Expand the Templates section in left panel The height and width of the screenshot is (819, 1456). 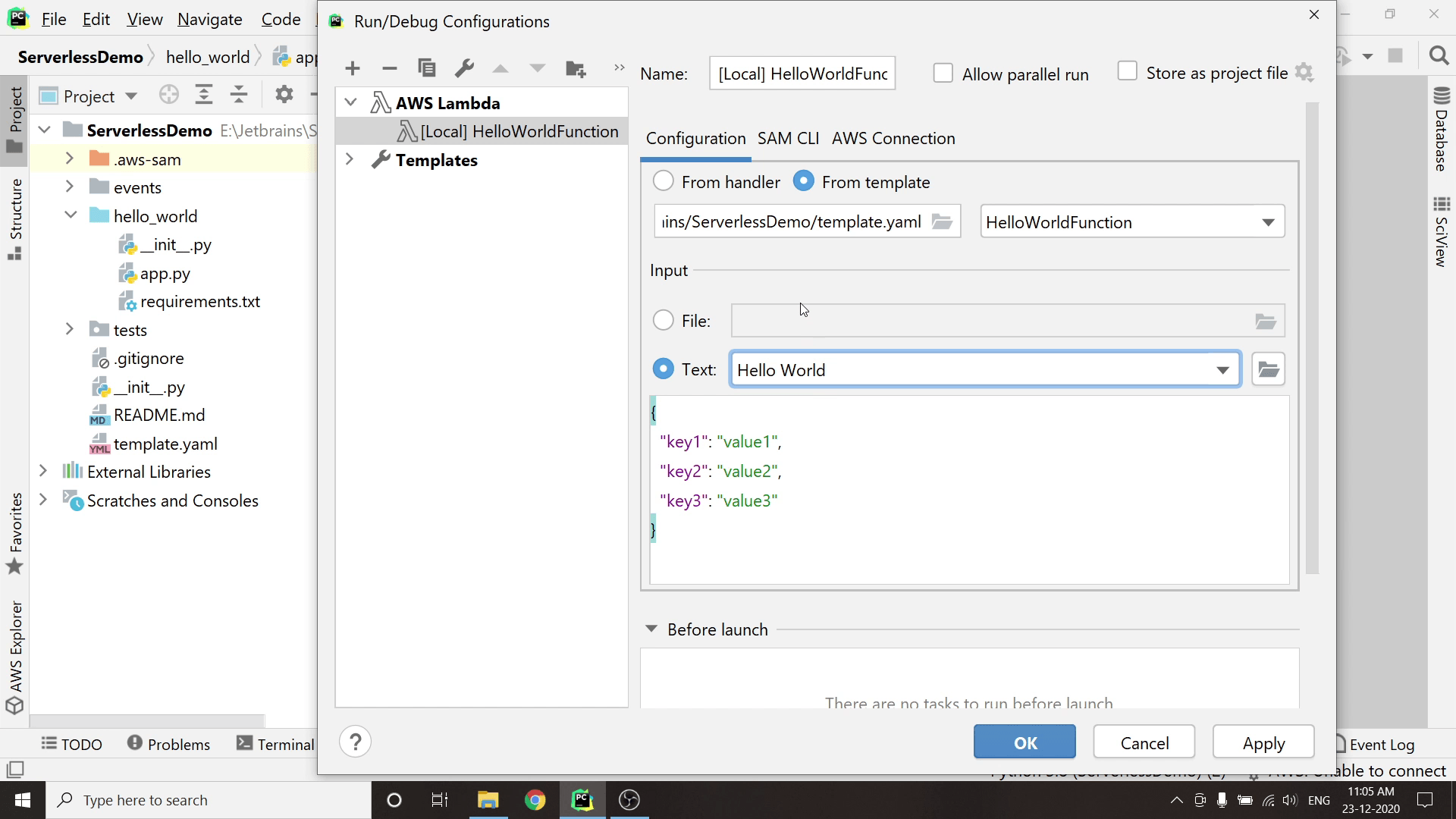349,160
